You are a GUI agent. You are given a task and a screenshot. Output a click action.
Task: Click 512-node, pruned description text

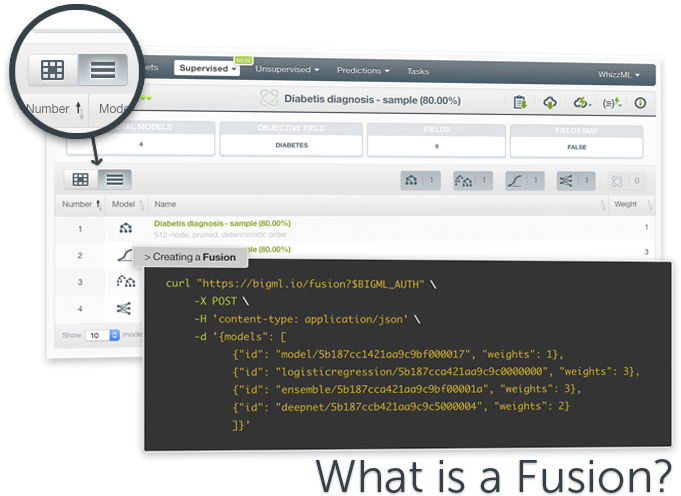click(x=220, y=235)
